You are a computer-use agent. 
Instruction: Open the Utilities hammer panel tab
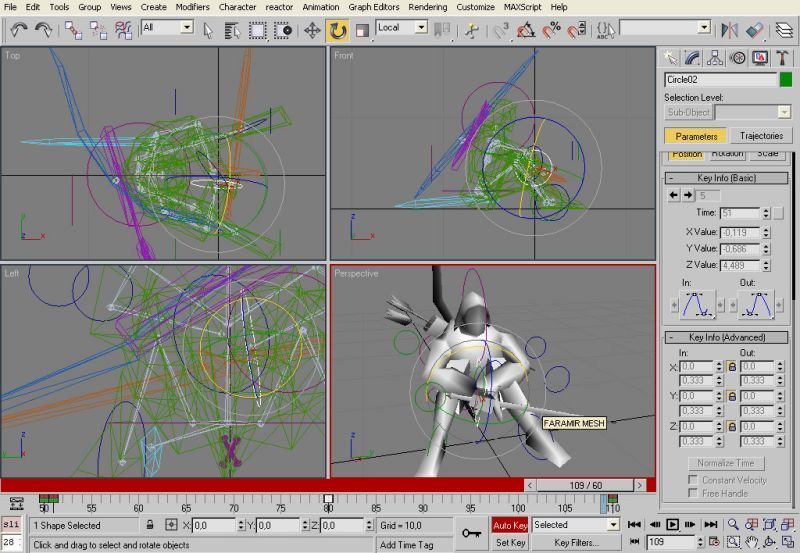782,58
